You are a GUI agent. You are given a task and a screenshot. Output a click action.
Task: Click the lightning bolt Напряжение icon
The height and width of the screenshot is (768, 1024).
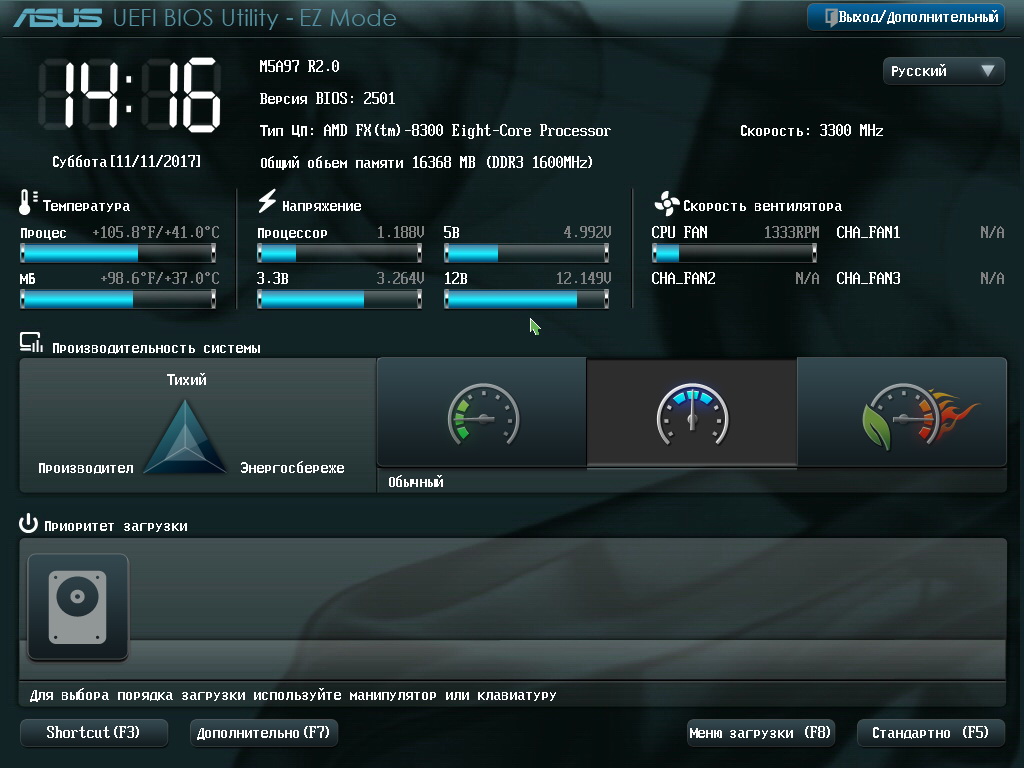pyautogui.click(x=266, y=201)
